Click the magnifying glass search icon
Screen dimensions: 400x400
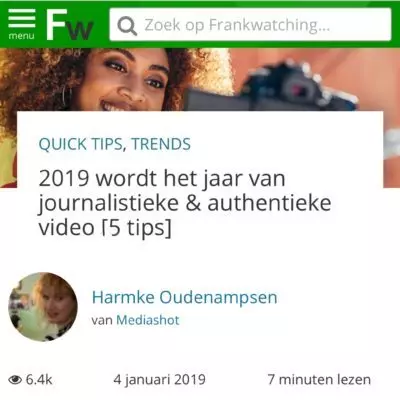(x=127, y=26)
